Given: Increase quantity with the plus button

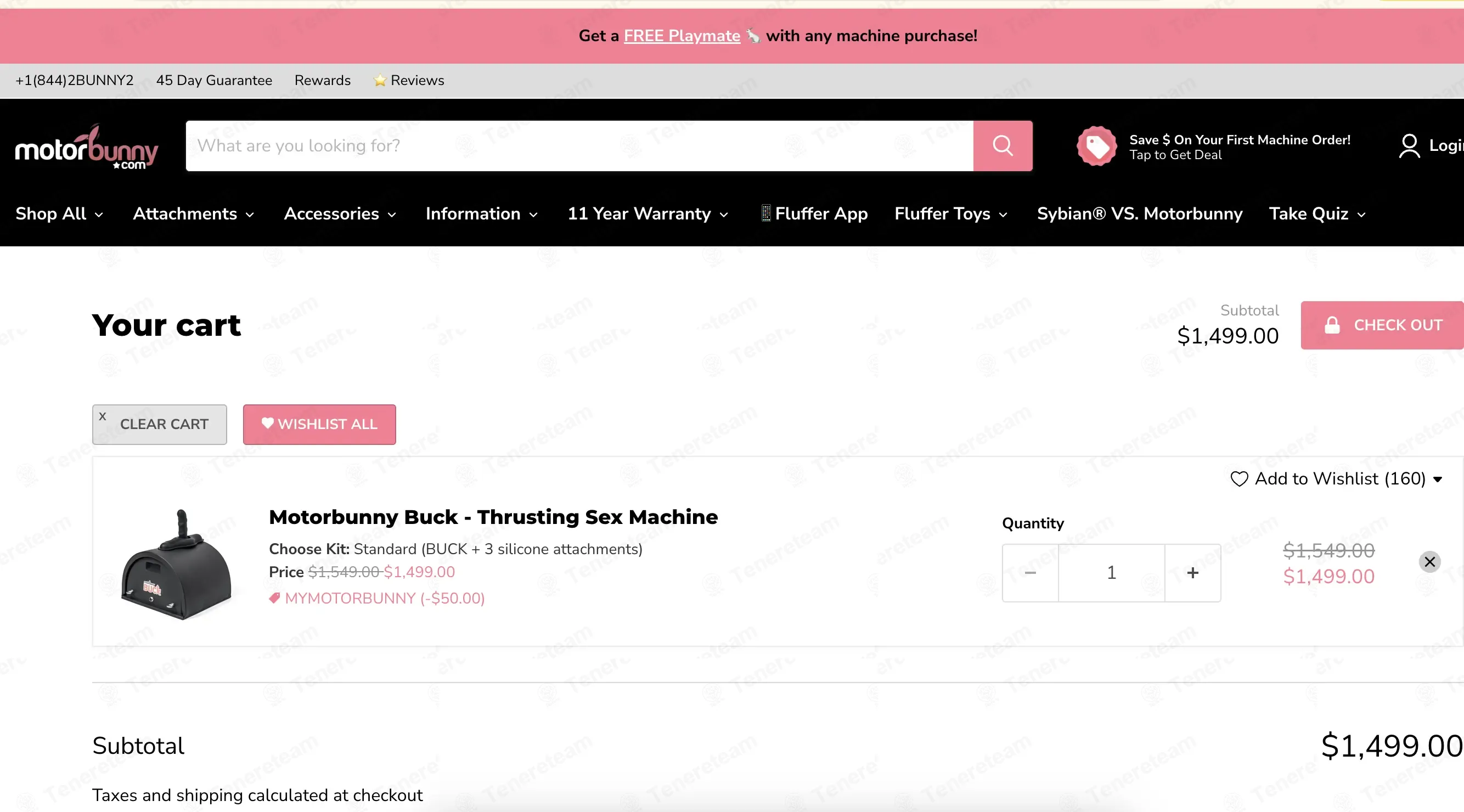Looking at the screenshot, I should coord(1193,573).
